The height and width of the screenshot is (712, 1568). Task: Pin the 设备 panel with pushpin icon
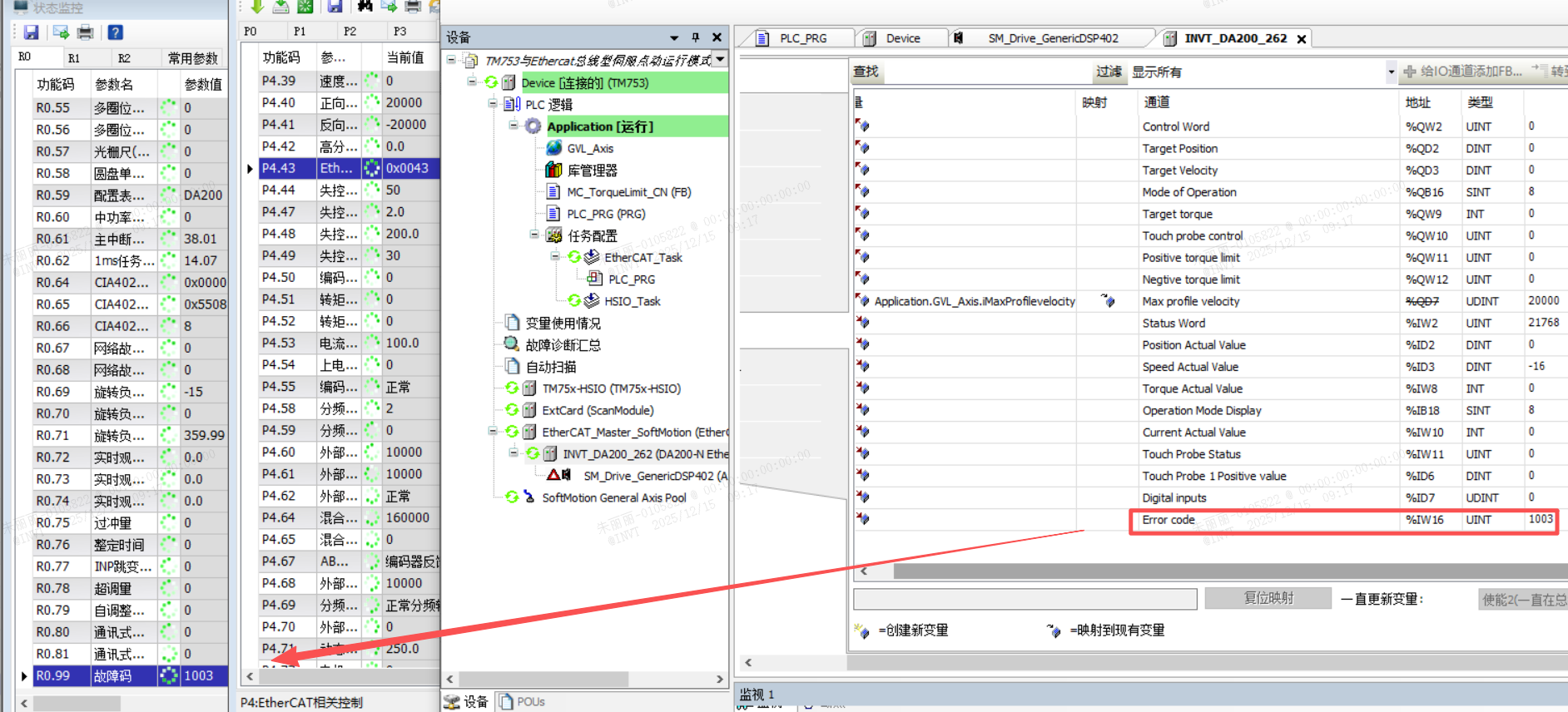tap(696, 37)
